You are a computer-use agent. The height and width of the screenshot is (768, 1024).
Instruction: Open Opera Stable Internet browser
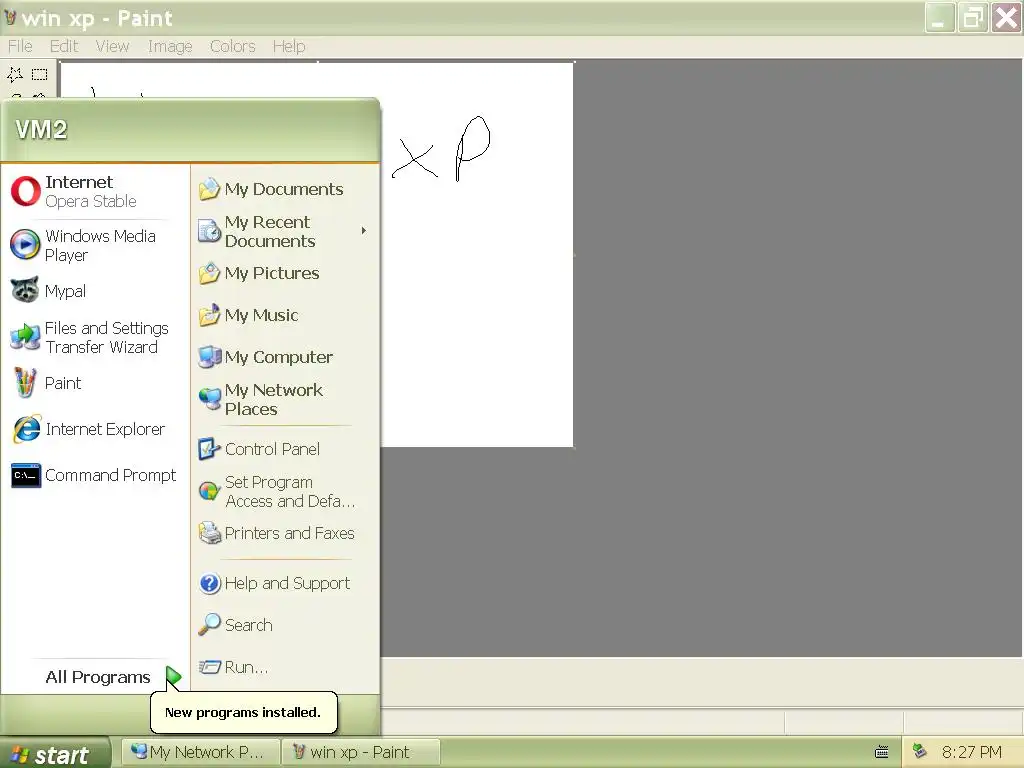(x=95, y=191)
